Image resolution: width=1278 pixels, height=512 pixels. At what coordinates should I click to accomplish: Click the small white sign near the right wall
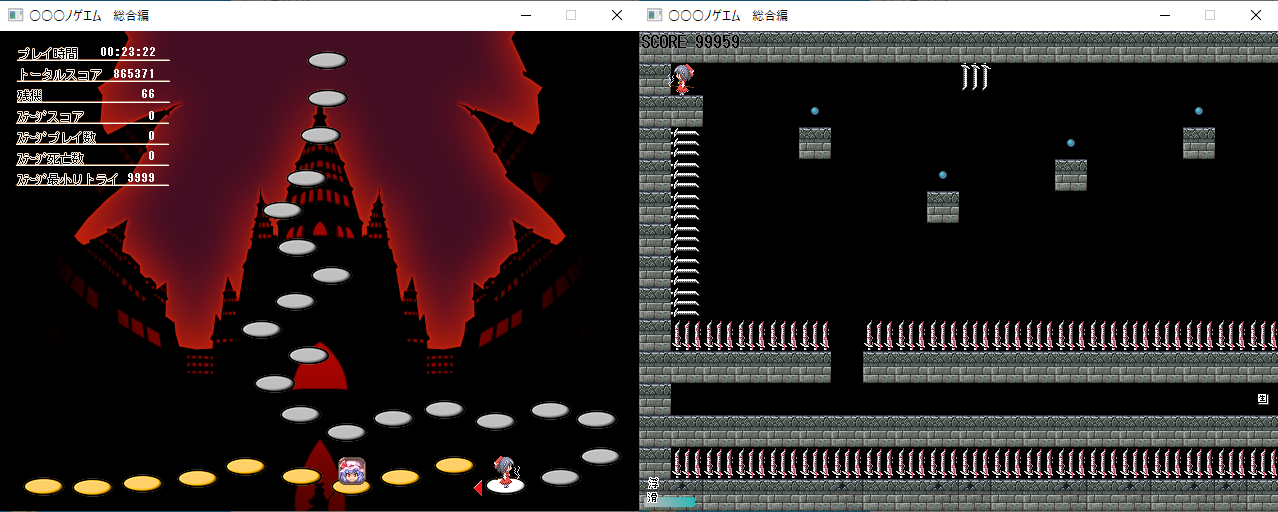pyautogui.click(x=1263, y=399)
